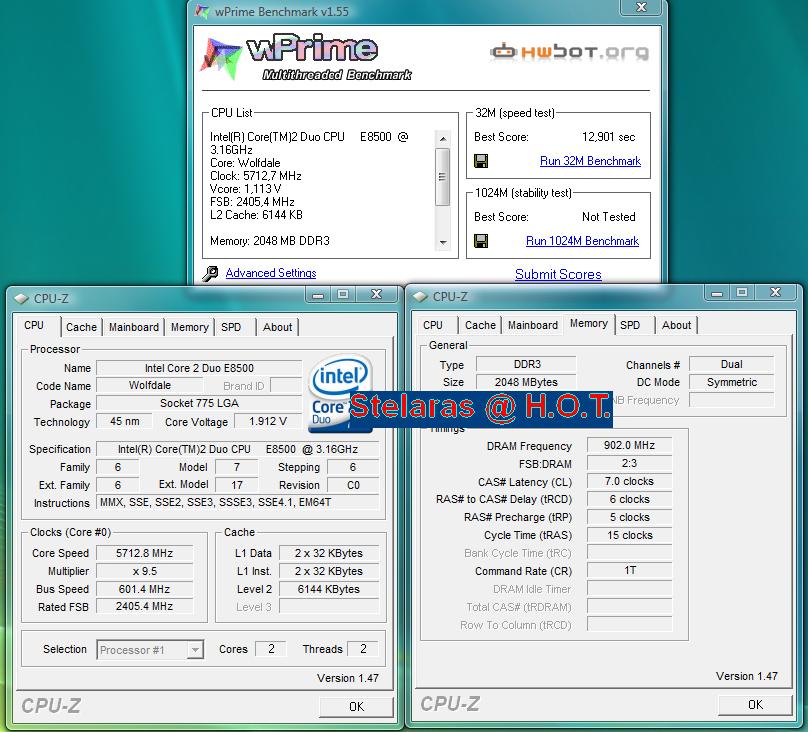This screenshot has height=732, width=808.
Task: Open About tab in right CPU-Z window
Action: (676, 325)
